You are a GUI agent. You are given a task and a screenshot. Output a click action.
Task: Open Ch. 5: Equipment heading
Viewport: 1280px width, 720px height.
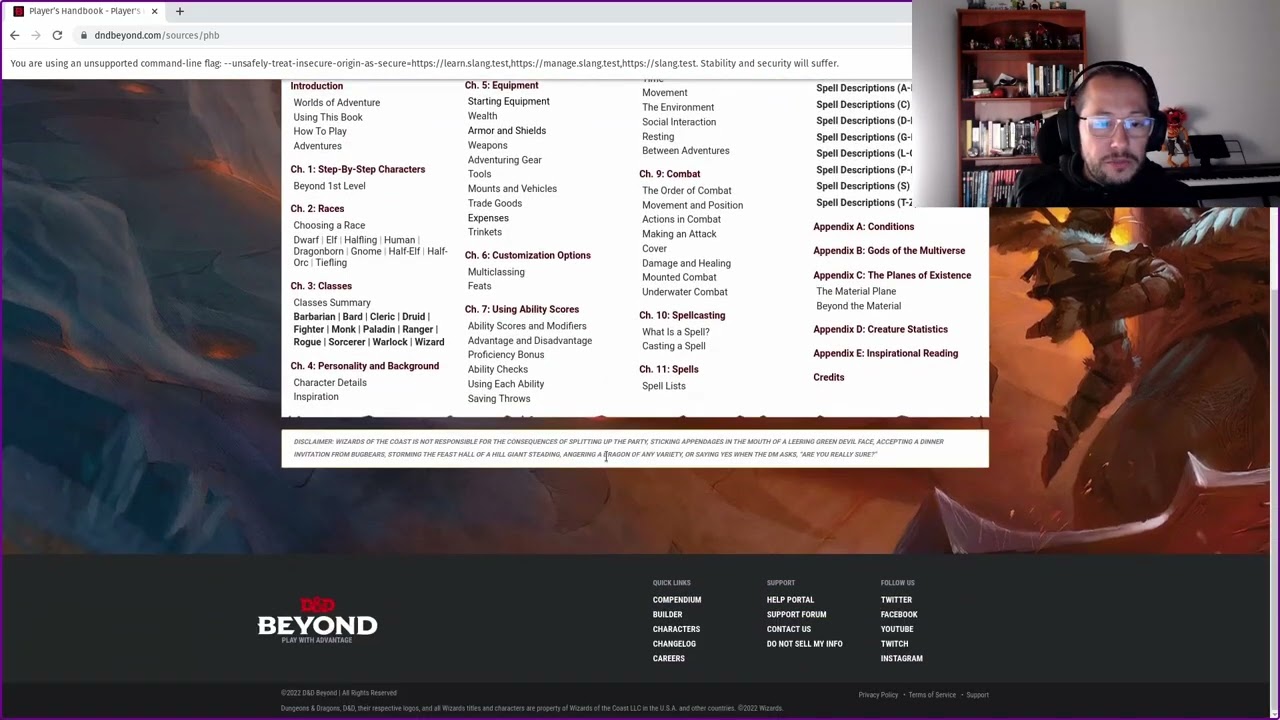[502, 85]
